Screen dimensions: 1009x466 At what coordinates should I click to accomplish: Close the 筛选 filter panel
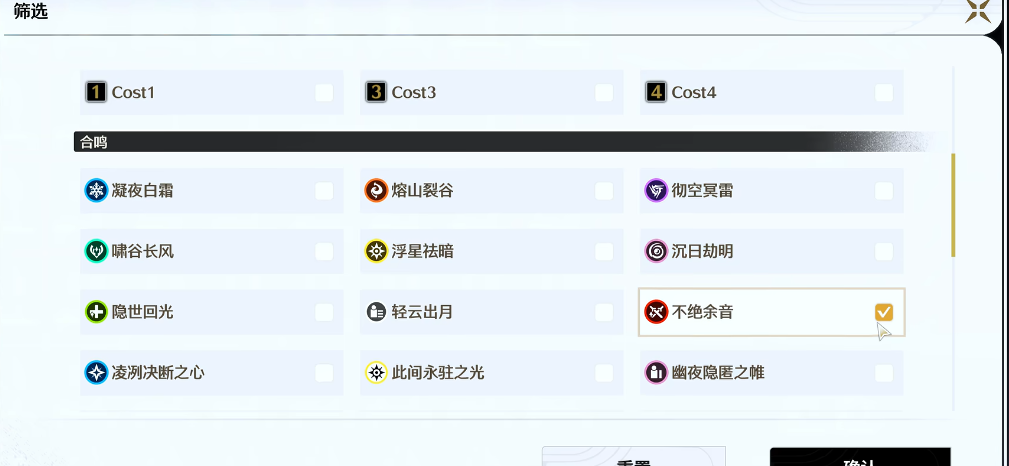[978, 12]
